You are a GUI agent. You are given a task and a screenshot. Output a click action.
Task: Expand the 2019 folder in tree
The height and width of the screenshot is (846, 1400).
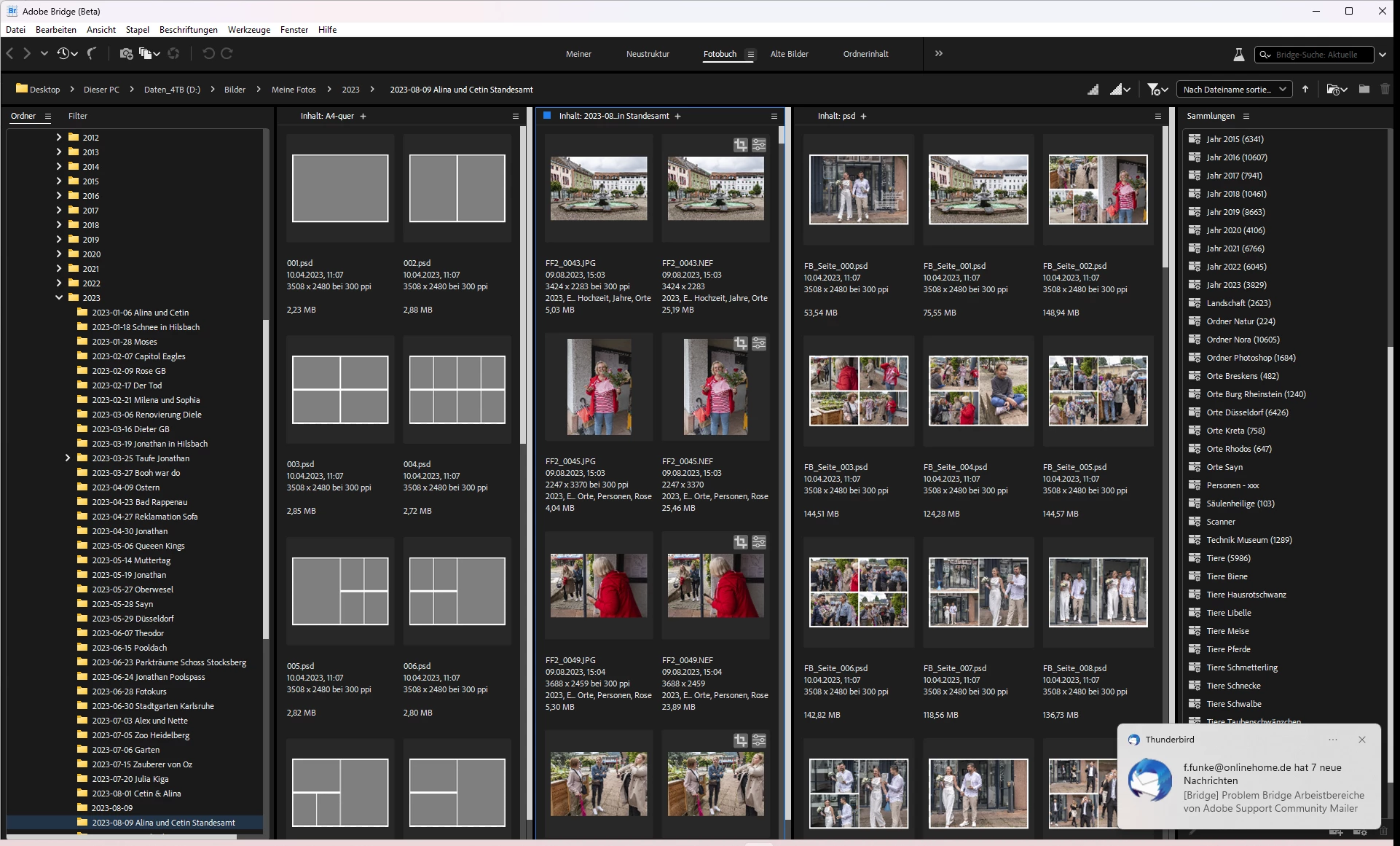tap(59, 240)
